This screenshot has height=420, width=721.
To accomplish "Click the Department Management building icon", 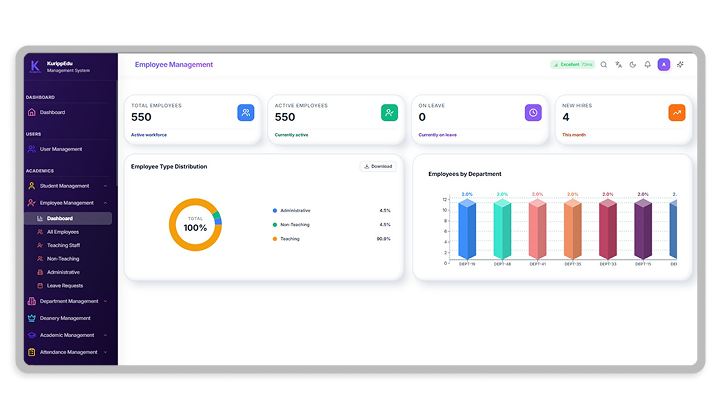I will (32, 301).
